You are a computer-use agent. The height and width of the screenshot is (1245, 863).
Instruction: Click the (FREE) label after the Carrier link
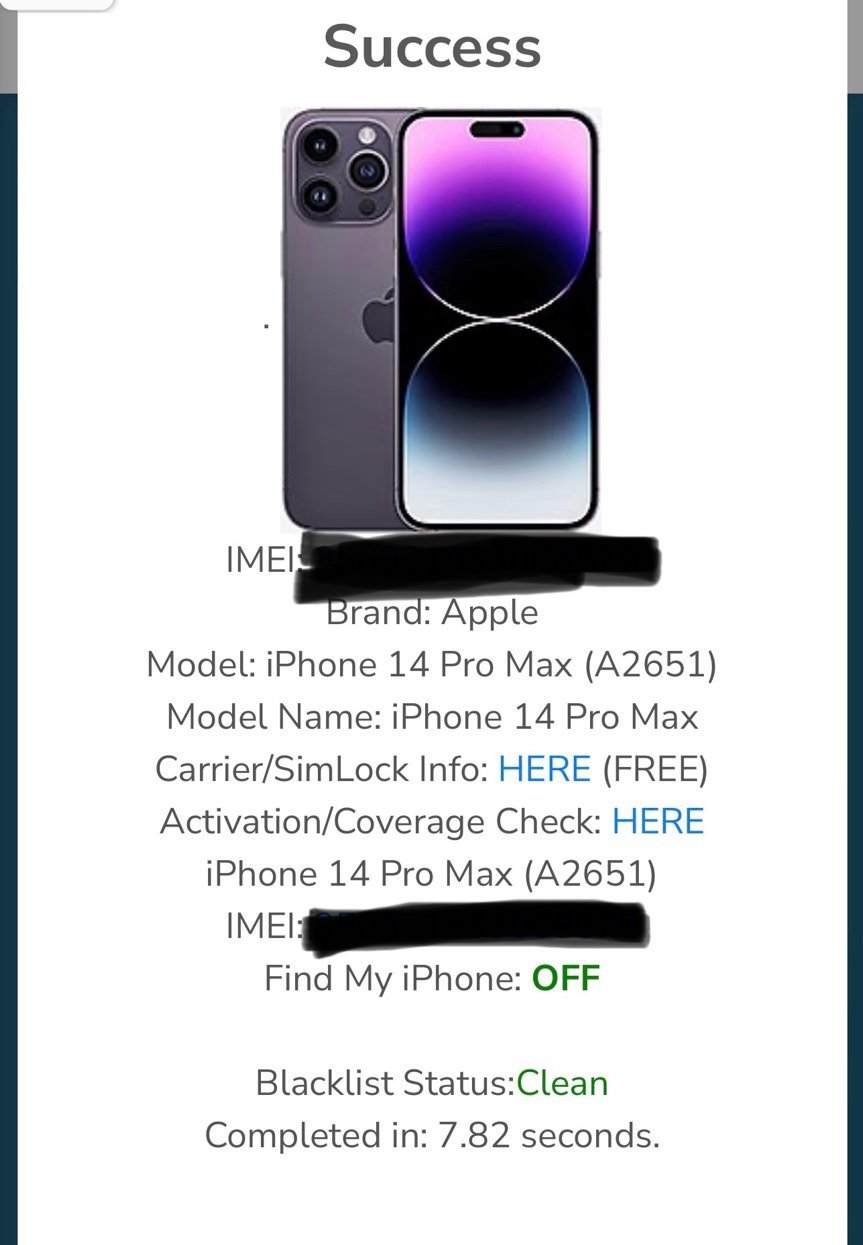click(x=655, y=769)
